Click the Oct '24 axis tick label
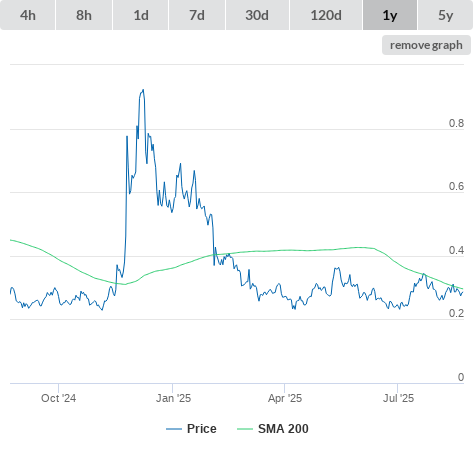The height and width of the screenshot is (455, 474). click(58, 398)
